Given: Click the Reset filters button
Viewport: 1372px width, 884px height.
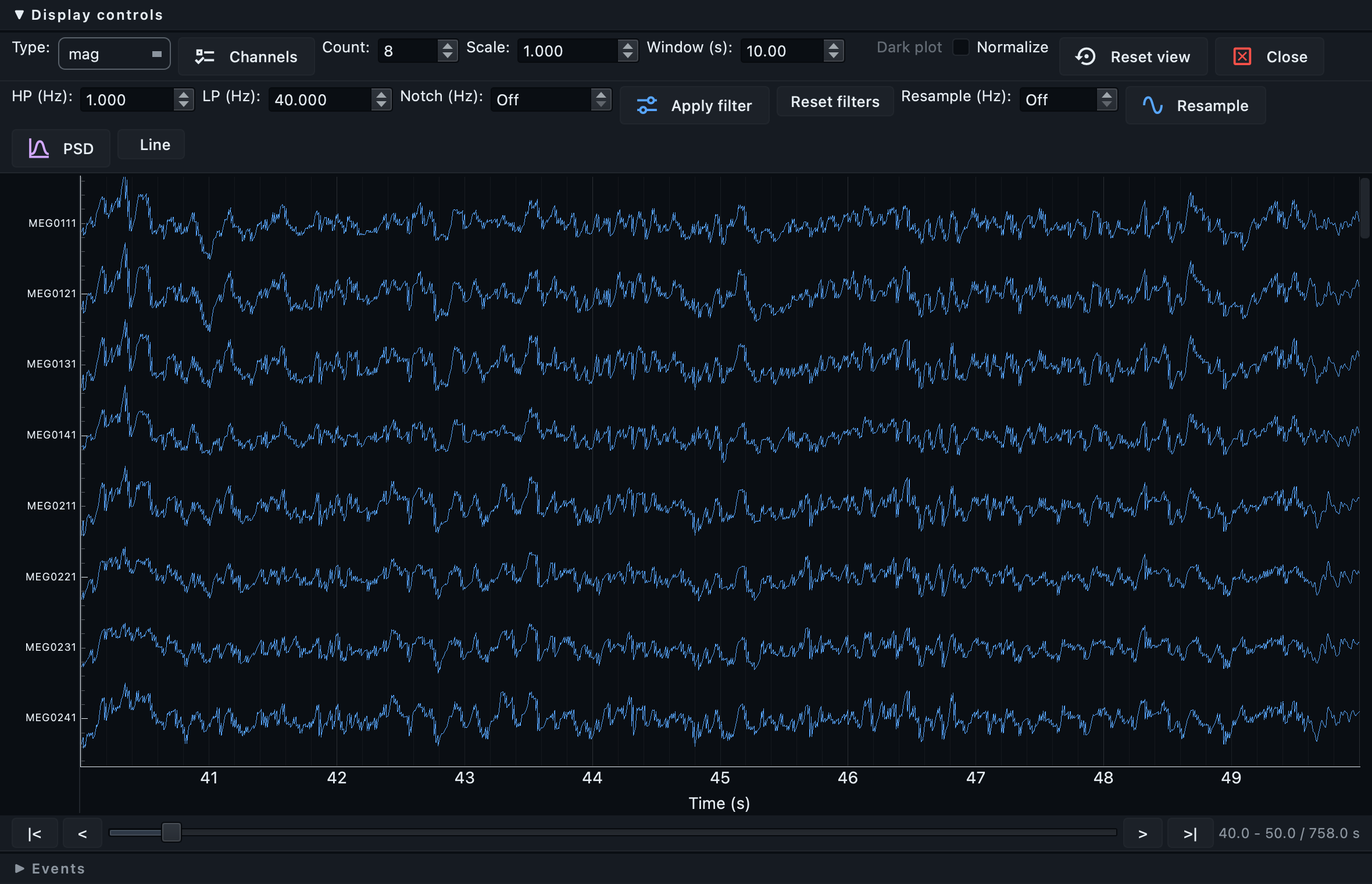Looking at the screenshot, I should pos(835,102).
